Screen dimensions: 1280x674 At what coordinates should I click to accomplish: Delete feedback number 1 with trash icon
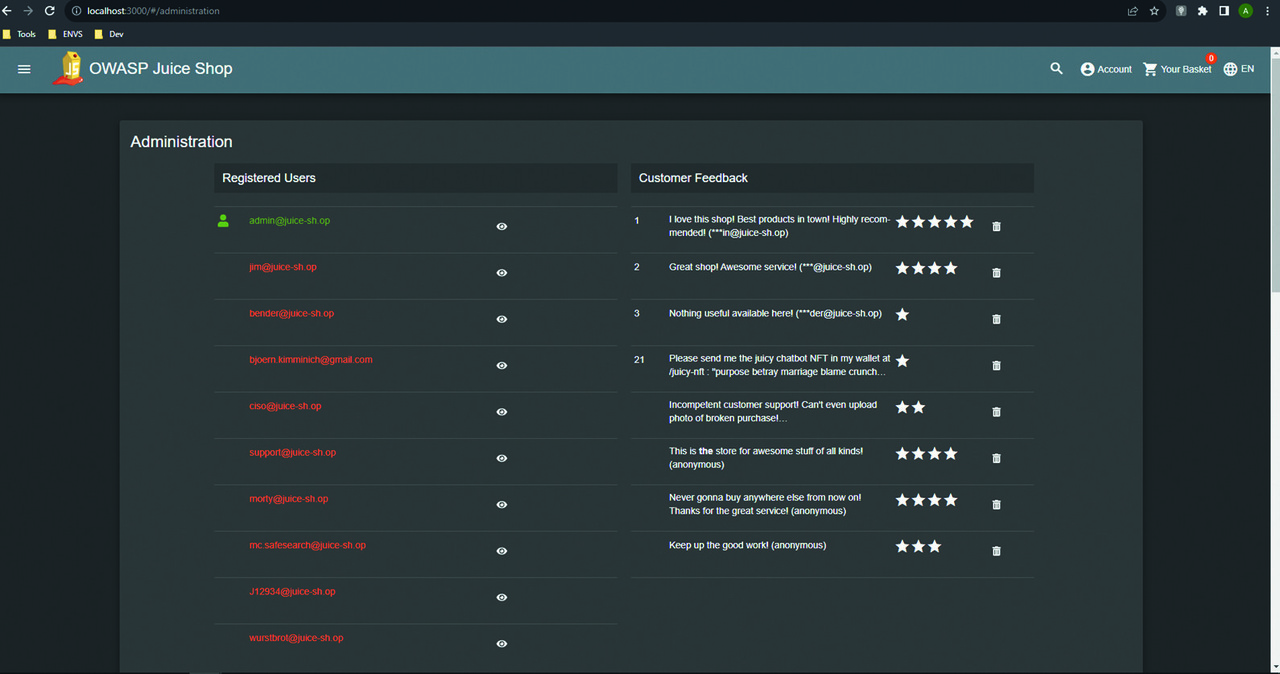tap(996, 227)
